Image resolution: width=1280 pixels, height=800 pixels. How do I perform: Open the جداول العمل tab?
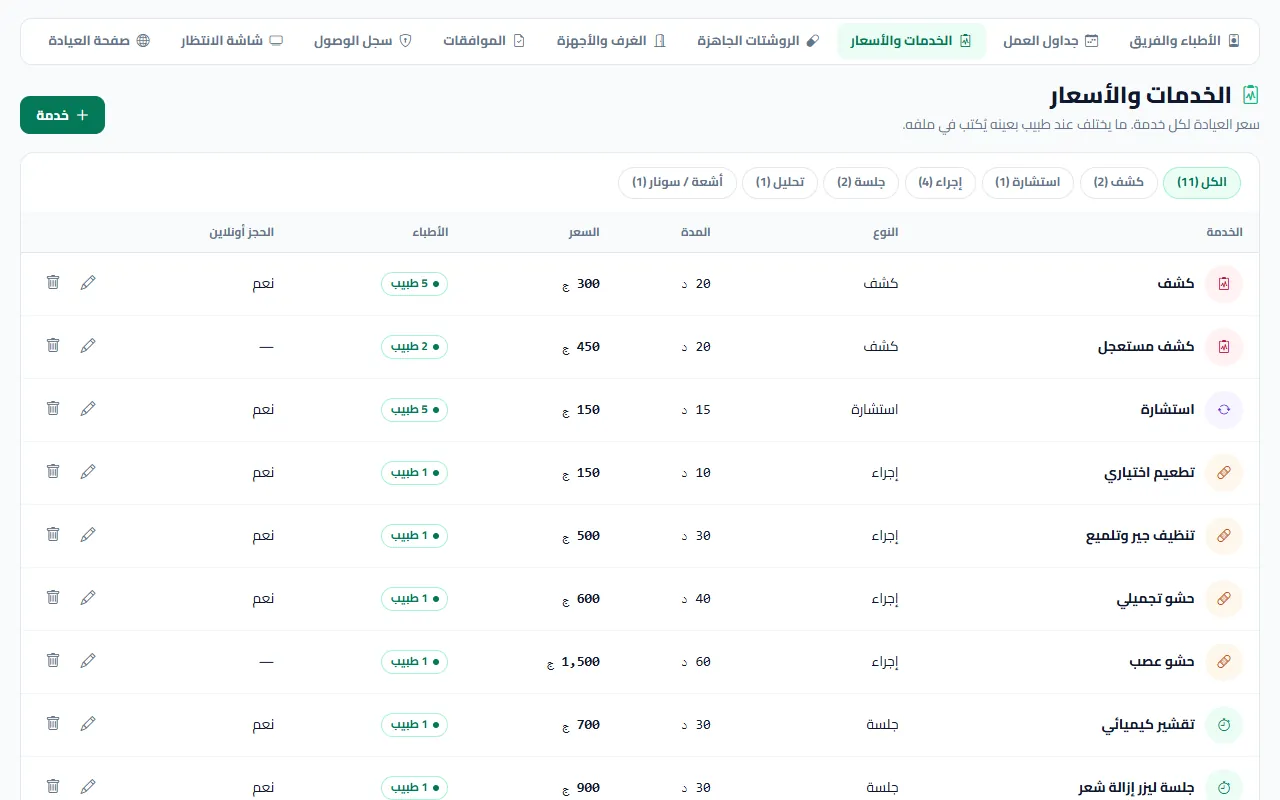click(x=1050, y=41)
